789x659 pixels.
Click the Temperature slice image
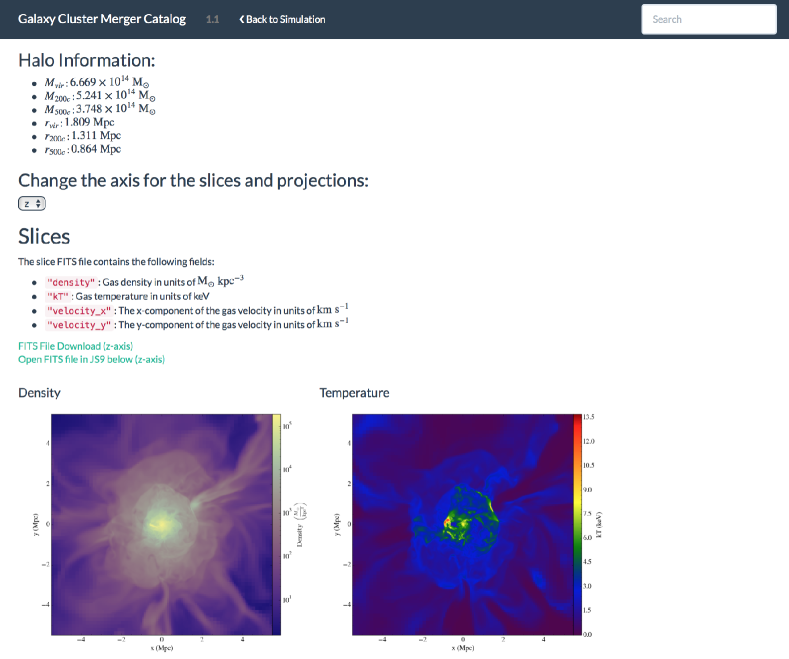click(x=463, y=524)
